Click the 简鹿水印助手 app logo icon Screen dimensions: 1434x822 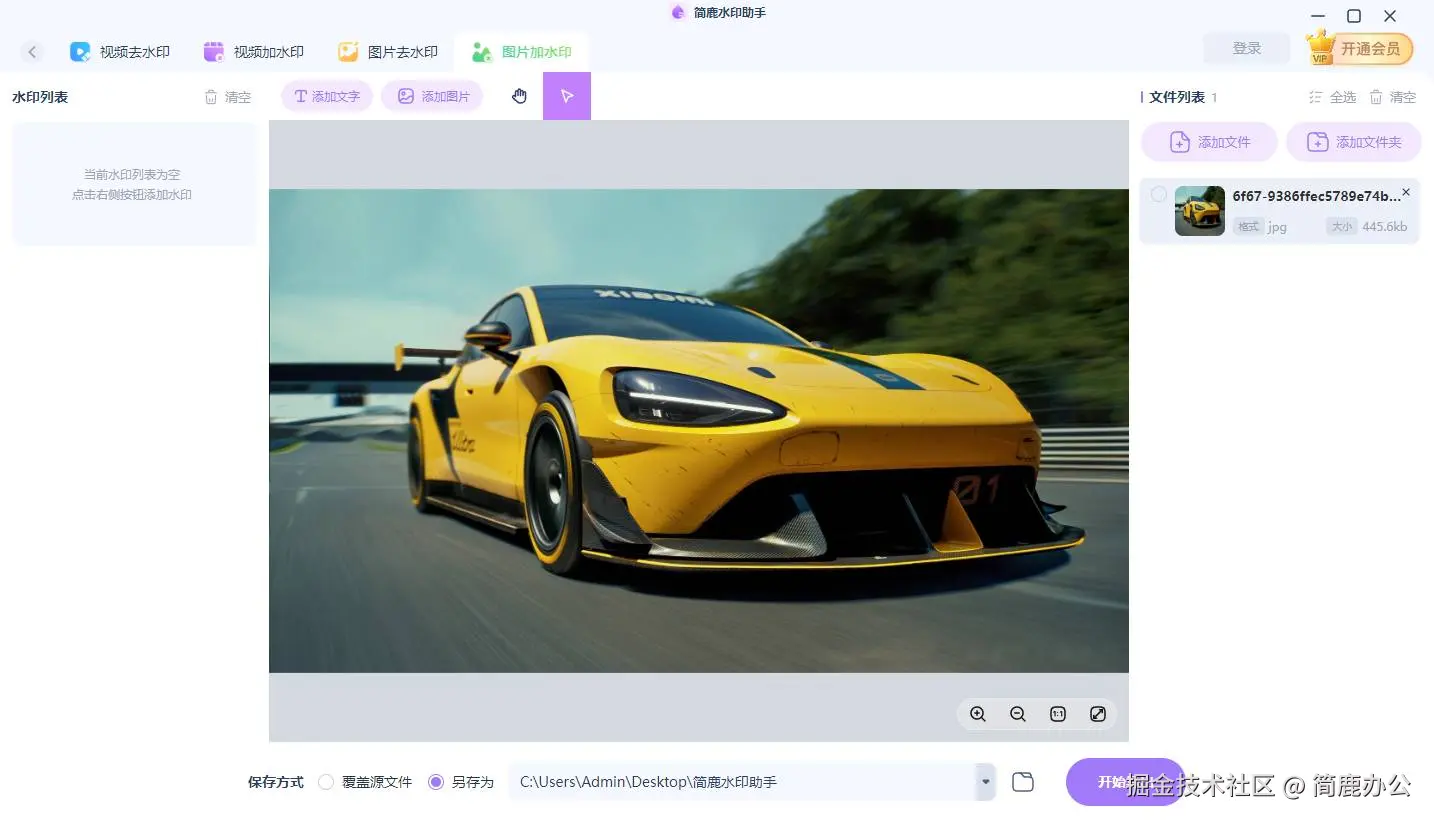coord(679,13)
